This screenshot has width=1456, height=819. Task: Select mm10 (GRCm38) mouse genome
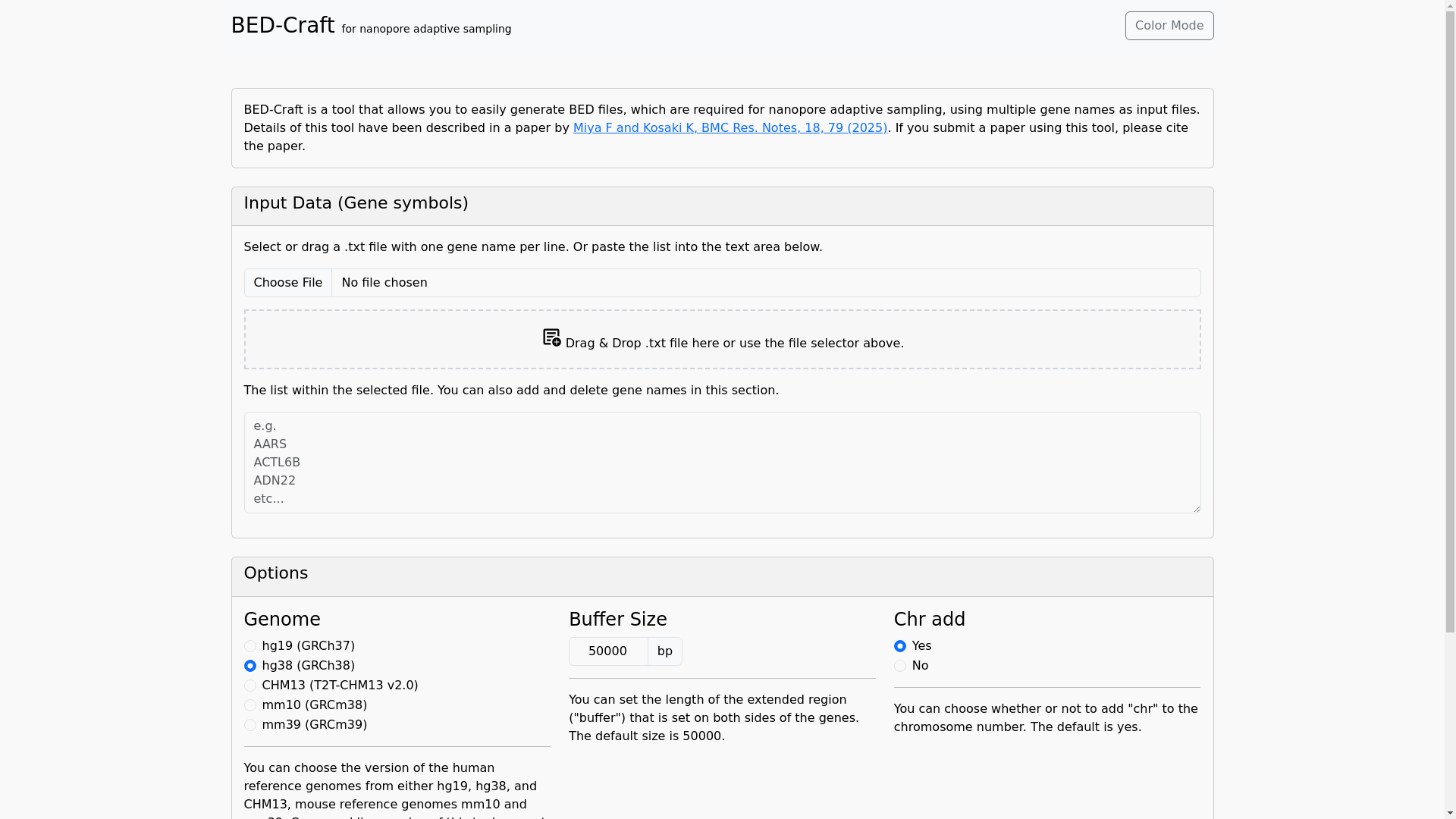250,705
